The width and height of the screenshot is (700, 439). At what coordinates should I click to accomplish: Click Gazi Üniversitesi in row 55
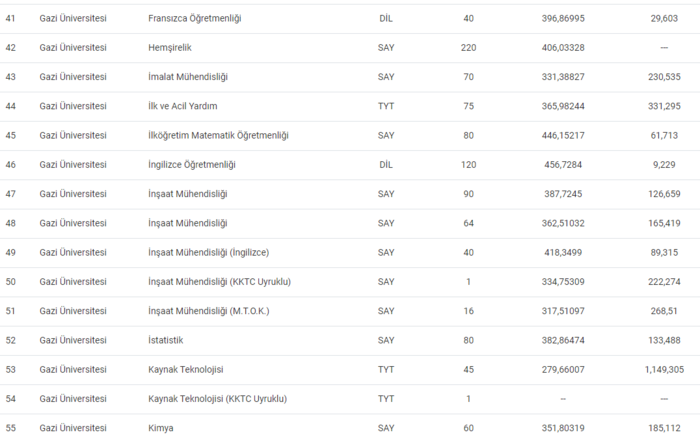tap(73, 428)
